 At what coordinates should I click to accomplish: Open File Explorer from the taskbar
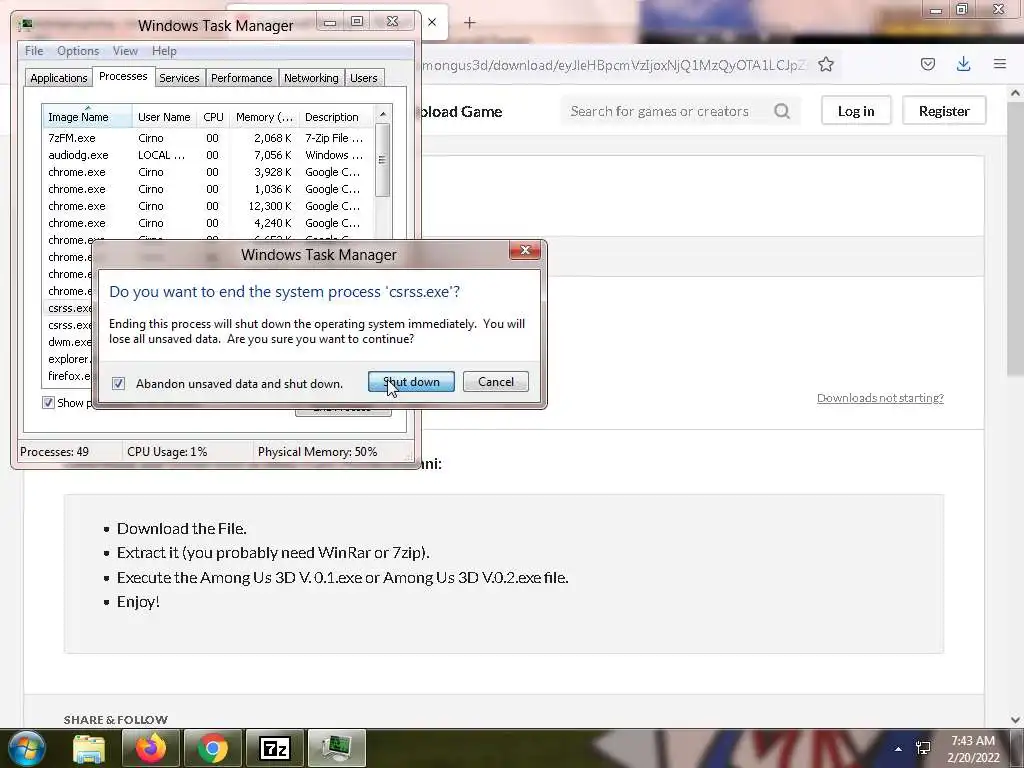coord(89,748)
